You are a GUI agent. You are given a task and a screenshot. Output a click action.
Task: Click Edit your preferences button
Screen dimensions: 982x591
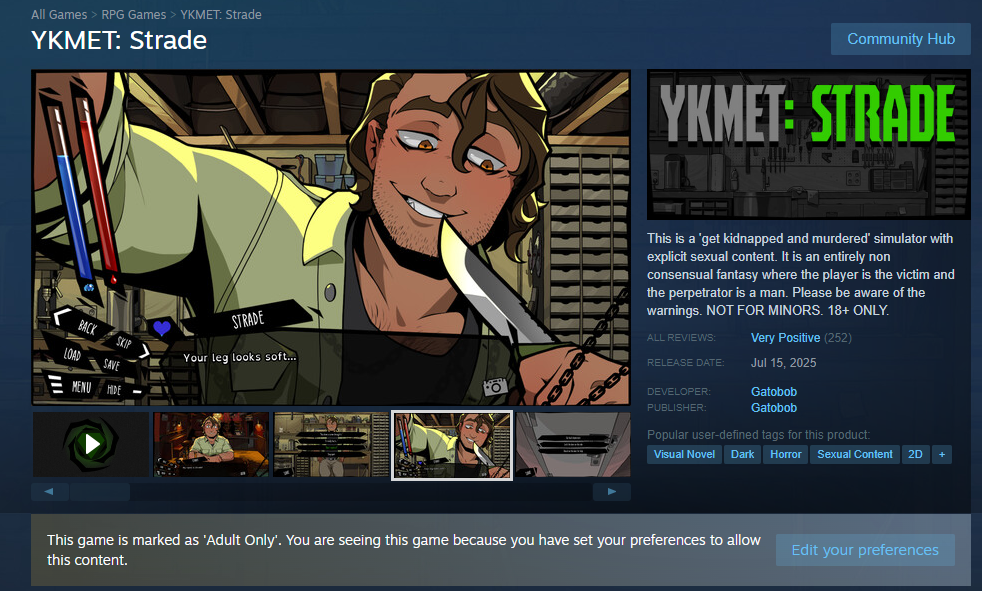click(865, 550)
